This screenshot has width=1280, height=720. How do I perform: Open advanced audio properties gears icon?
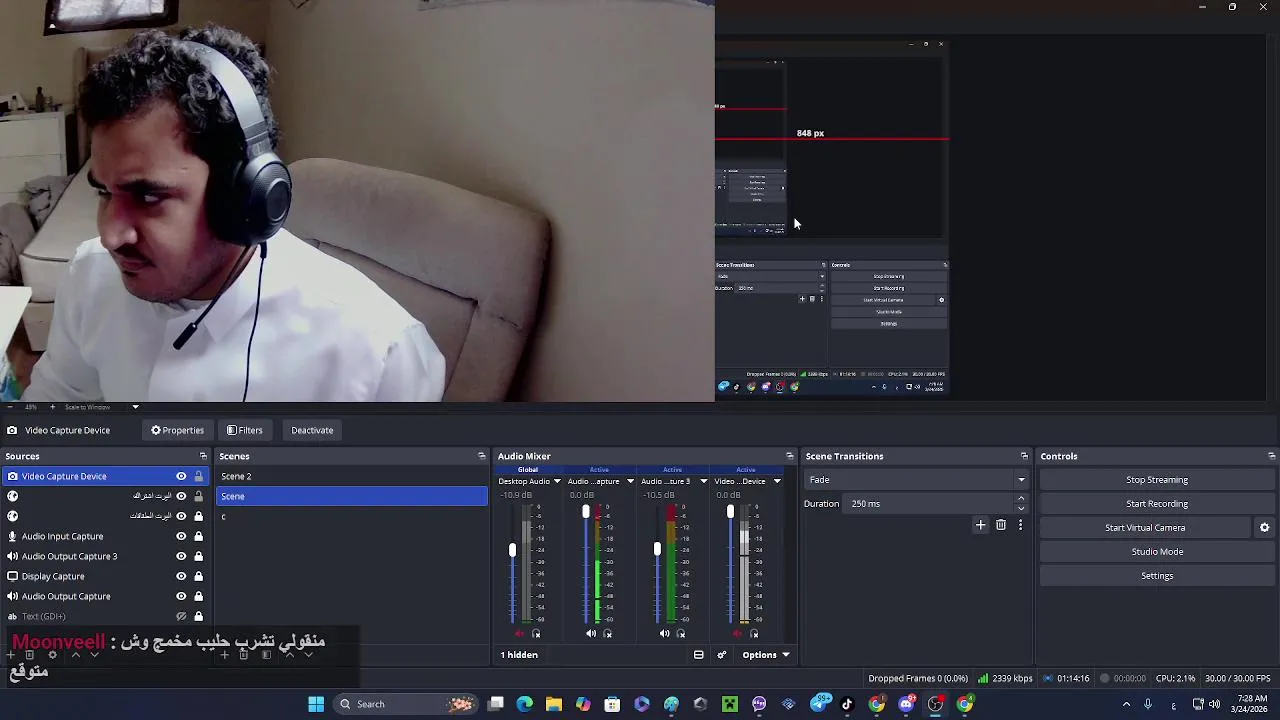721,655
